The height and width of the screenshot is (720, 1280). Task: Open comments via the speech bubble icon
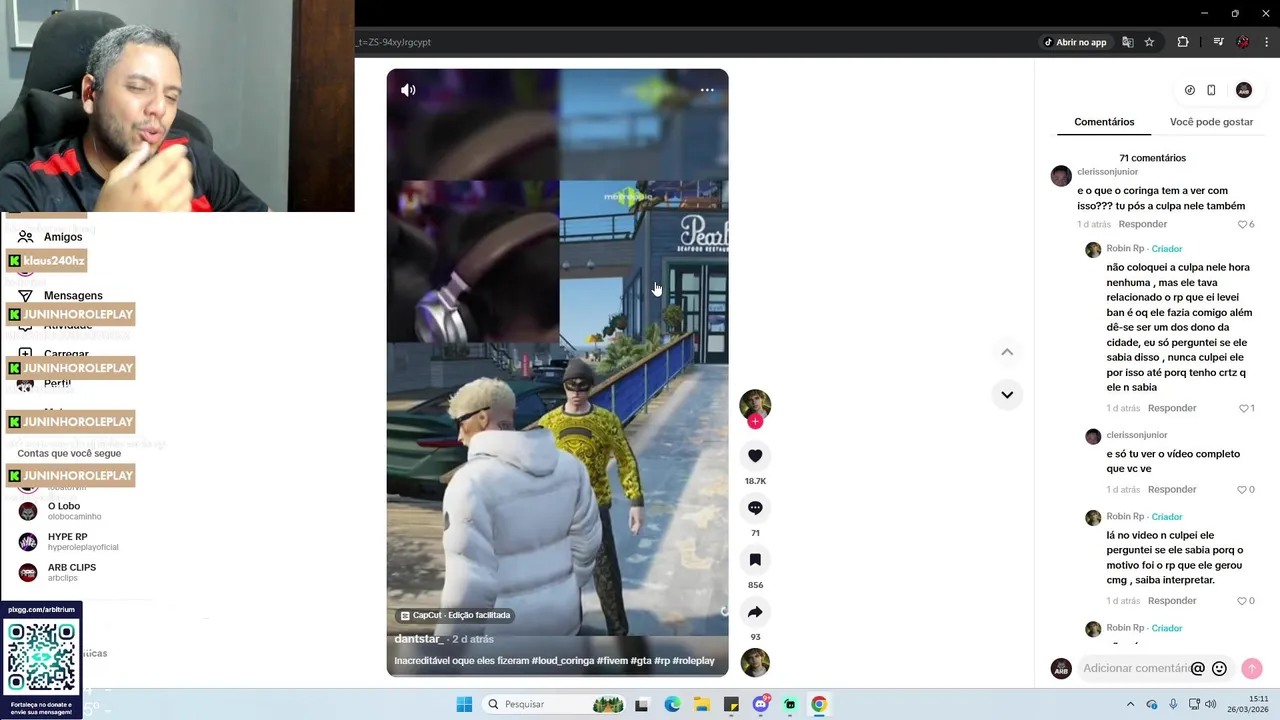pos(755,508)
